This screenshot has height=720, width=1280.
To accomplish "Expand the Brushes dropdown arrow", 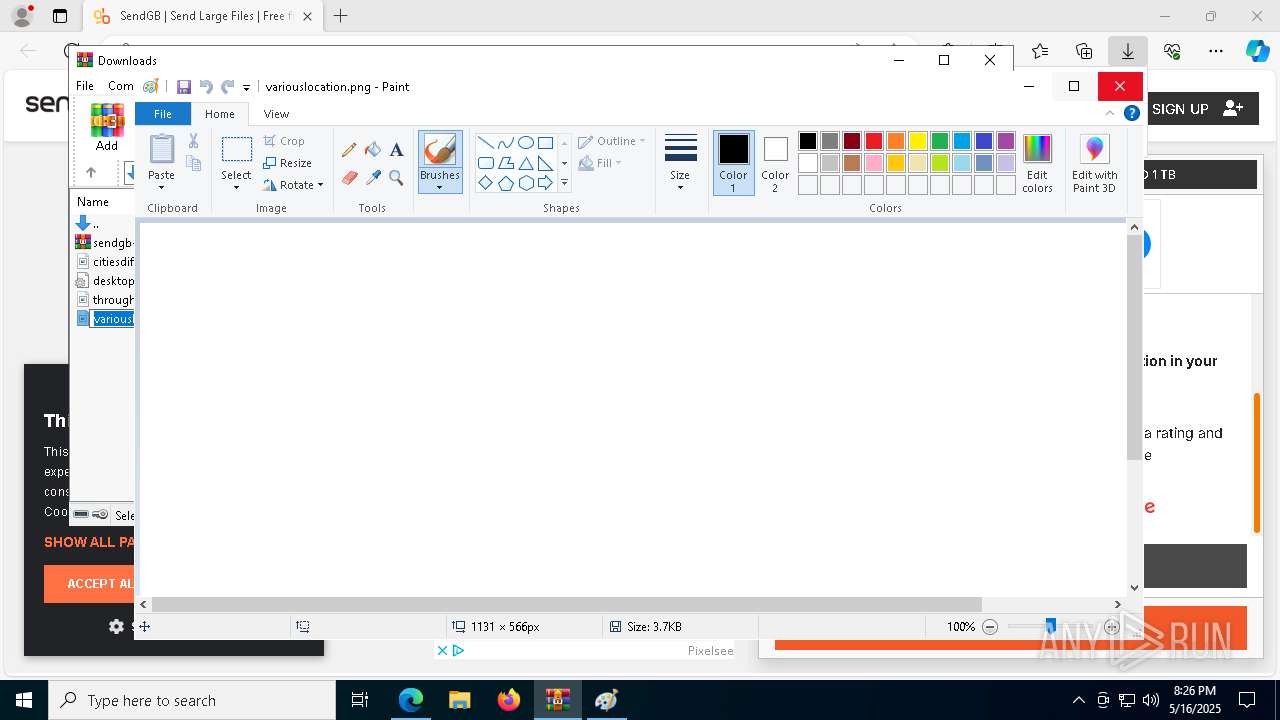I will [440, 187].
